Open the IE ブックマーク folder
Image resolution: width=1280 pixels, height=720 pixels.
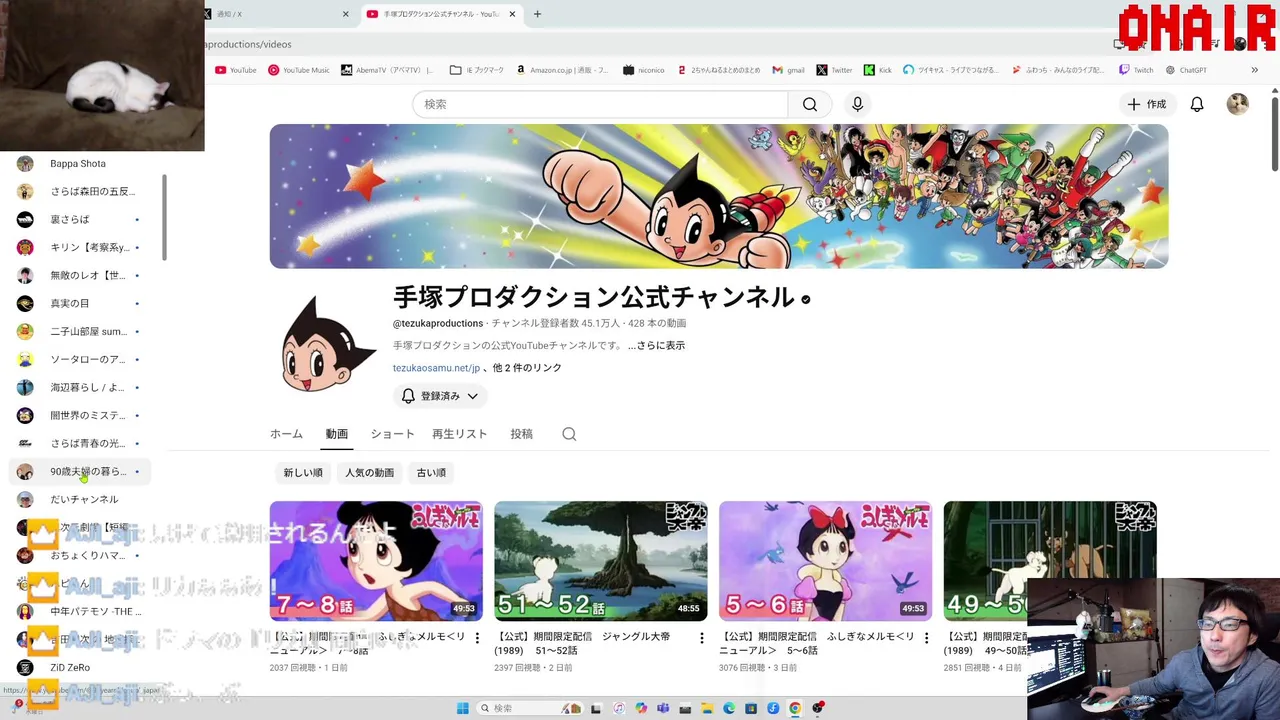477,70
